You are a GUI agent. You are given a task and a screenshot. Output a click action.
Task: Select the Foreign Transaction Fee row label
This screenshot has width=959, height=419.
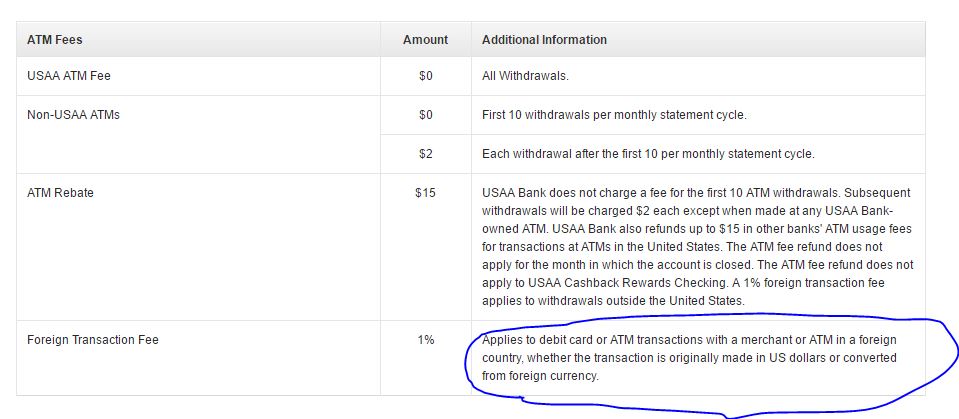click(93, 339)
